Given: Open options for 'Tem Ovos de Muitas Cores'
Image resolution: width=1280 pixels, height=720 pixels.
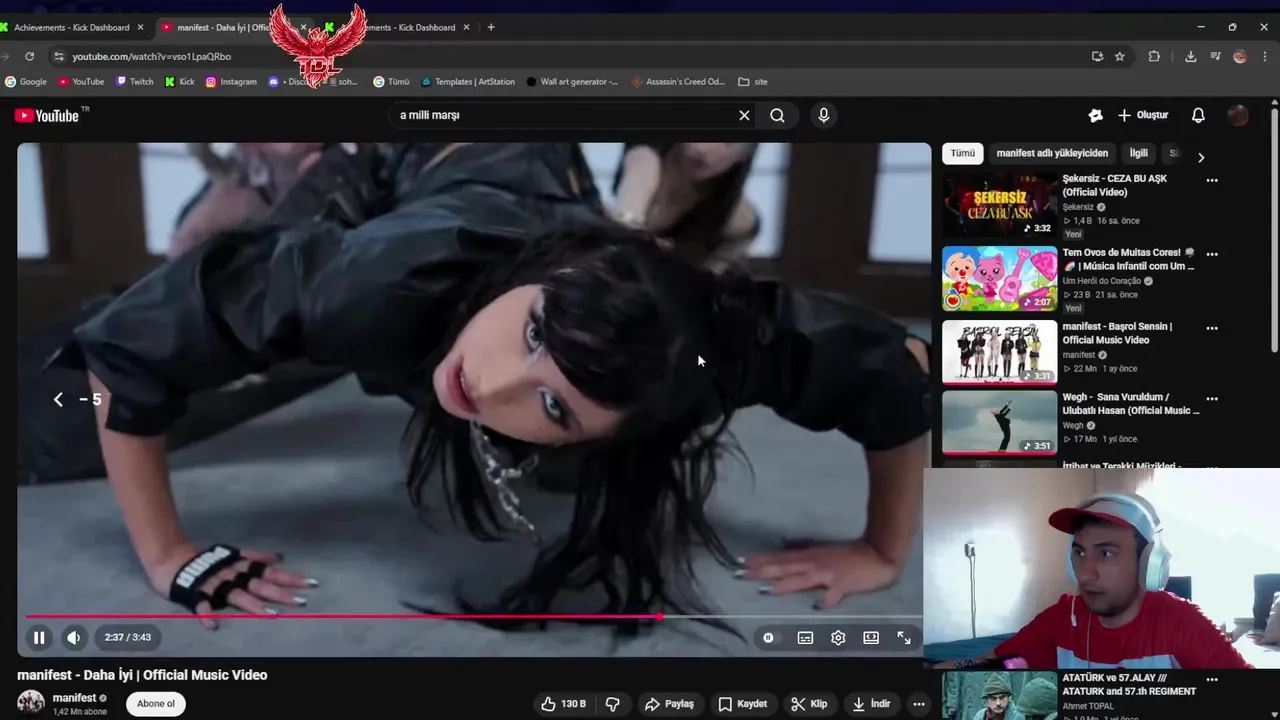Looking at the screenshot, I should 1212,254.
